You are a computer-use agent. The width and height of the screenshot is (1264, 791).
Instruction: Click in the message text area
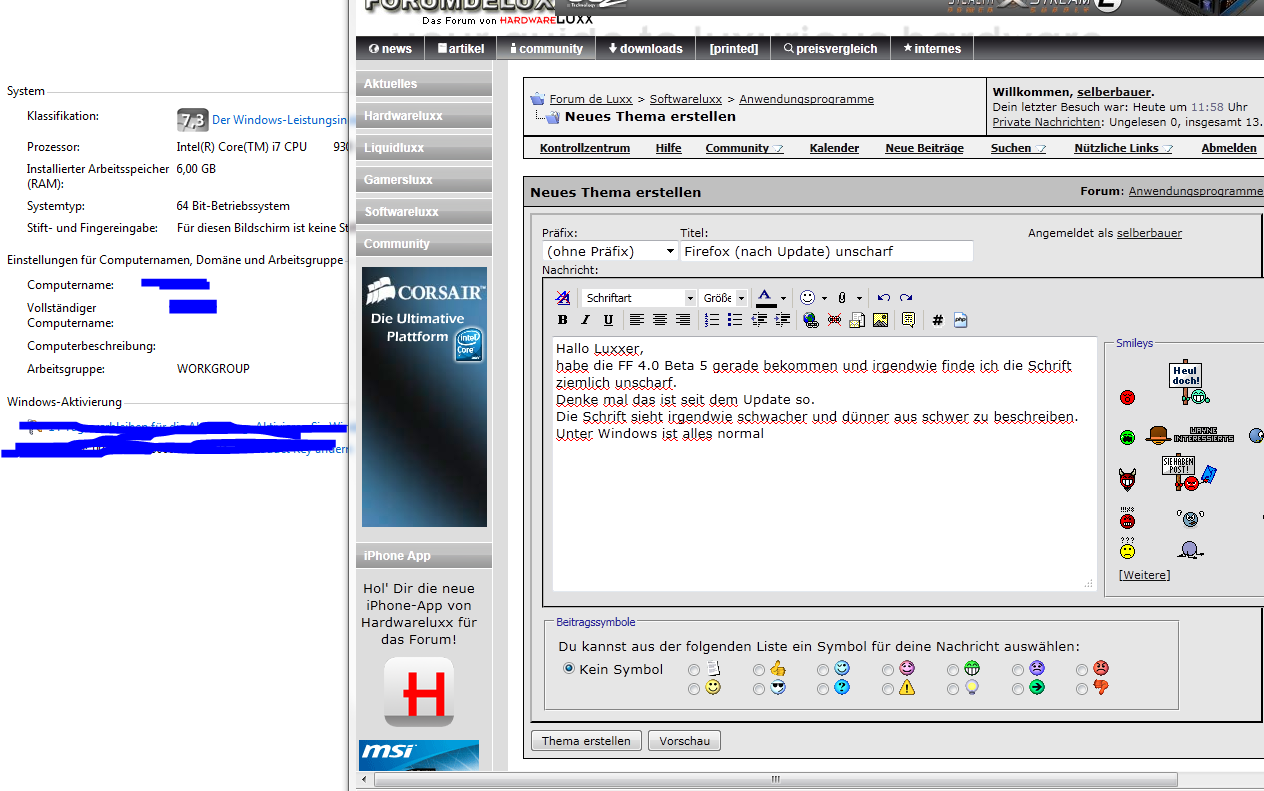click(x=824, y=463)
